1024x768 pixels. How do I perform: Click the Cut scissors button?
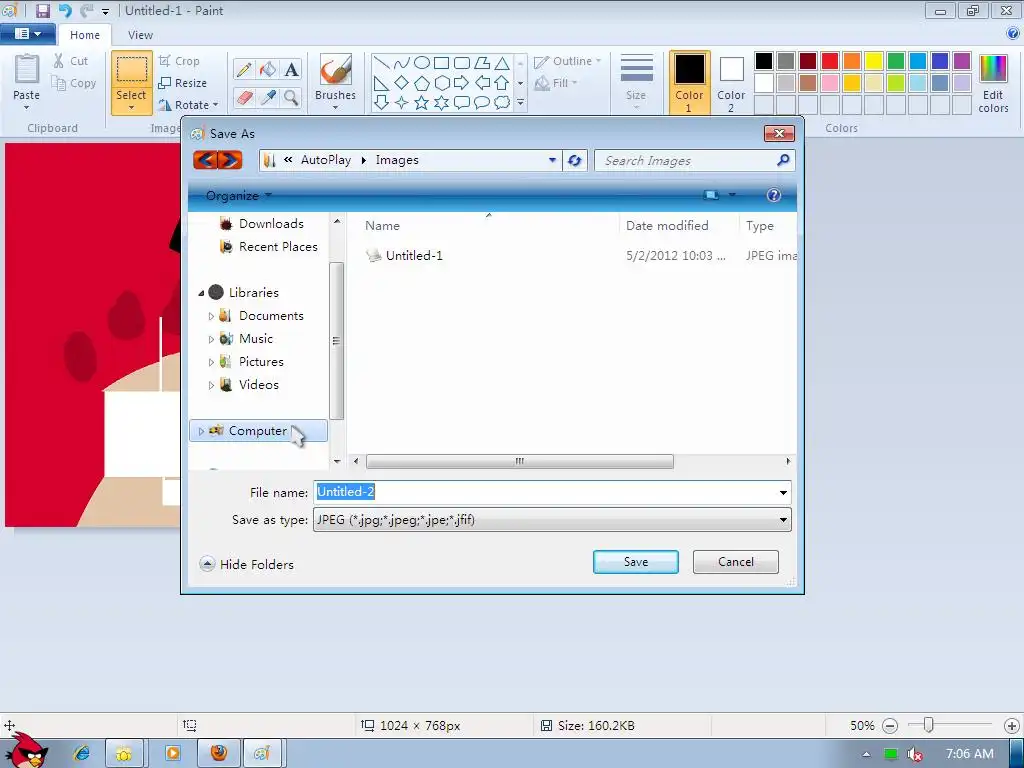pyautogui.click(x=71, y=61)
